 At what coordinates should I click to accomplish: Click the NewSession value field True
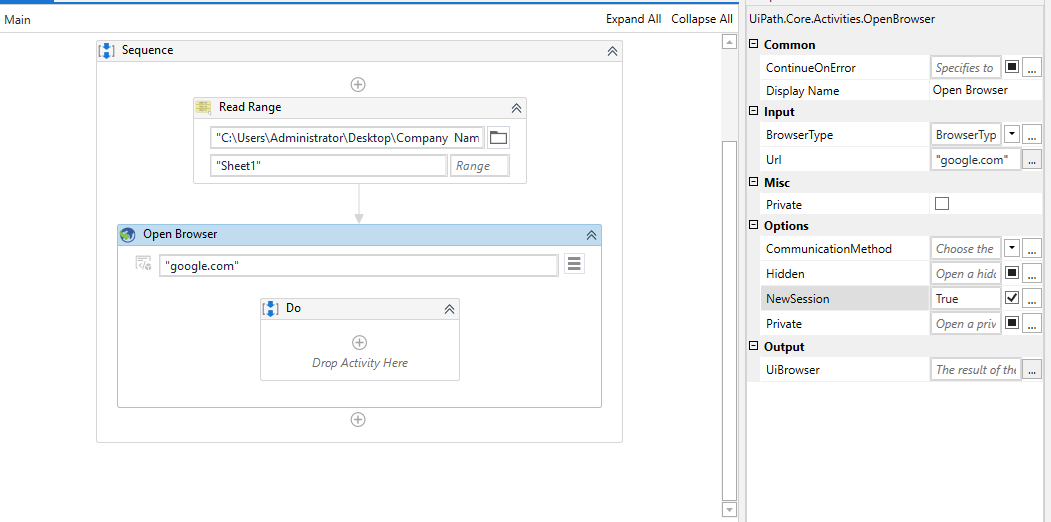965,298
